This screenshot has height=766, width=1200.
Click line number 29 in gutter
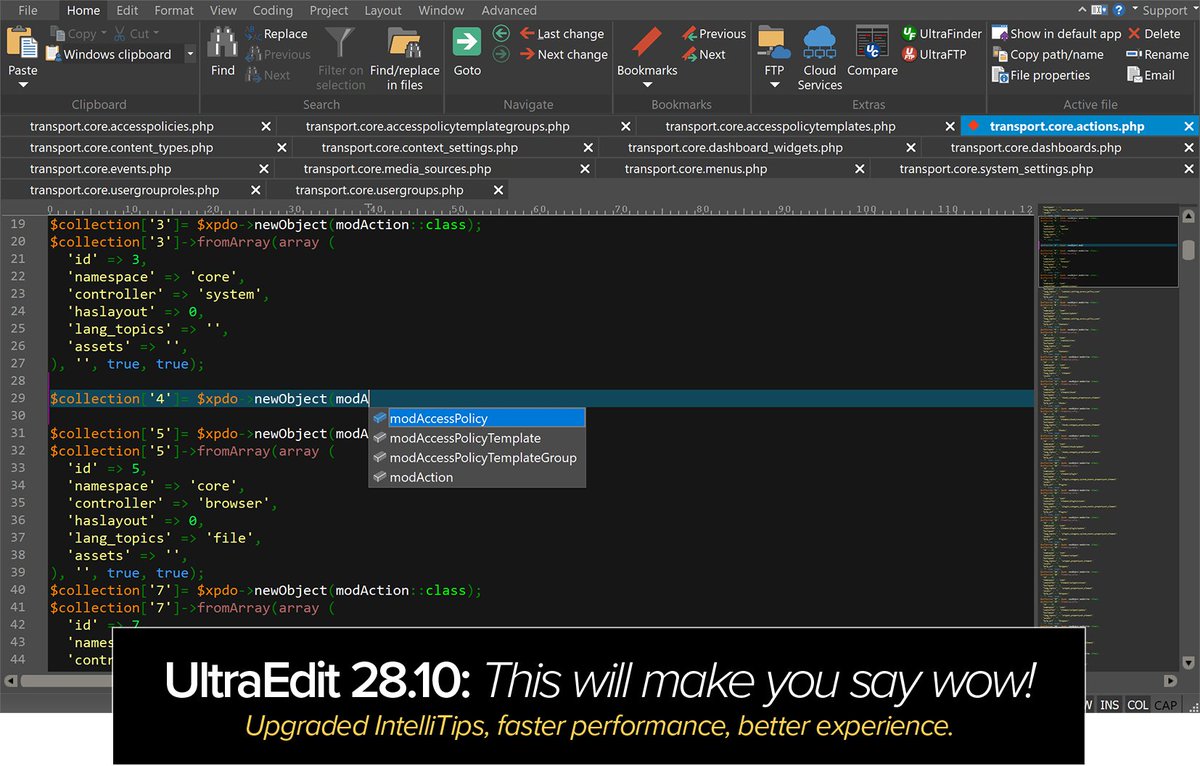click(x=17, y=398)
